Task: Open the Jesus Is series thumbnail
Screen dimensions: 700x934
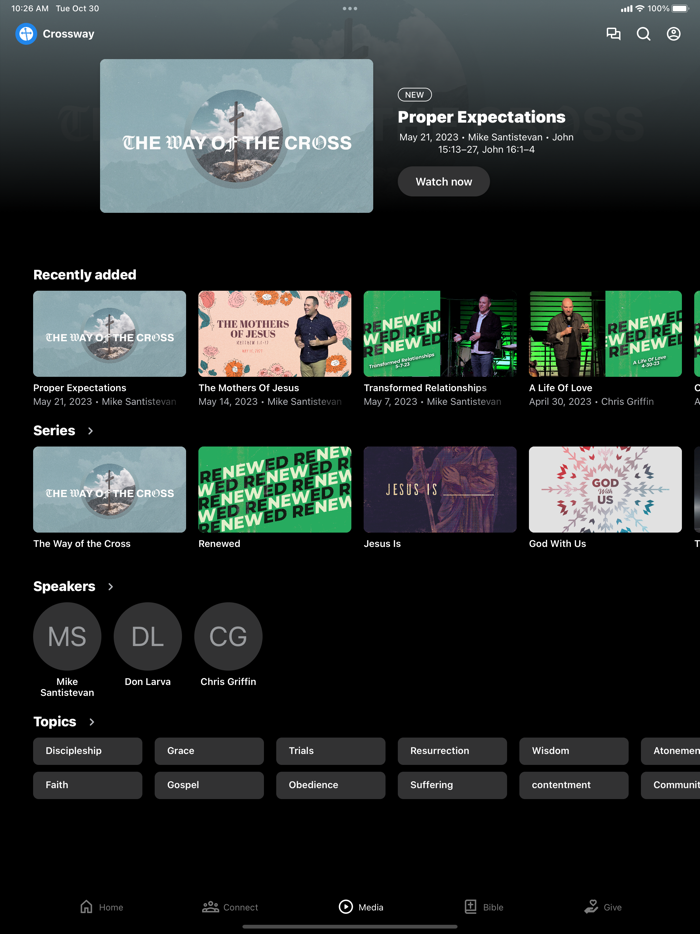Action: point(440,490)
